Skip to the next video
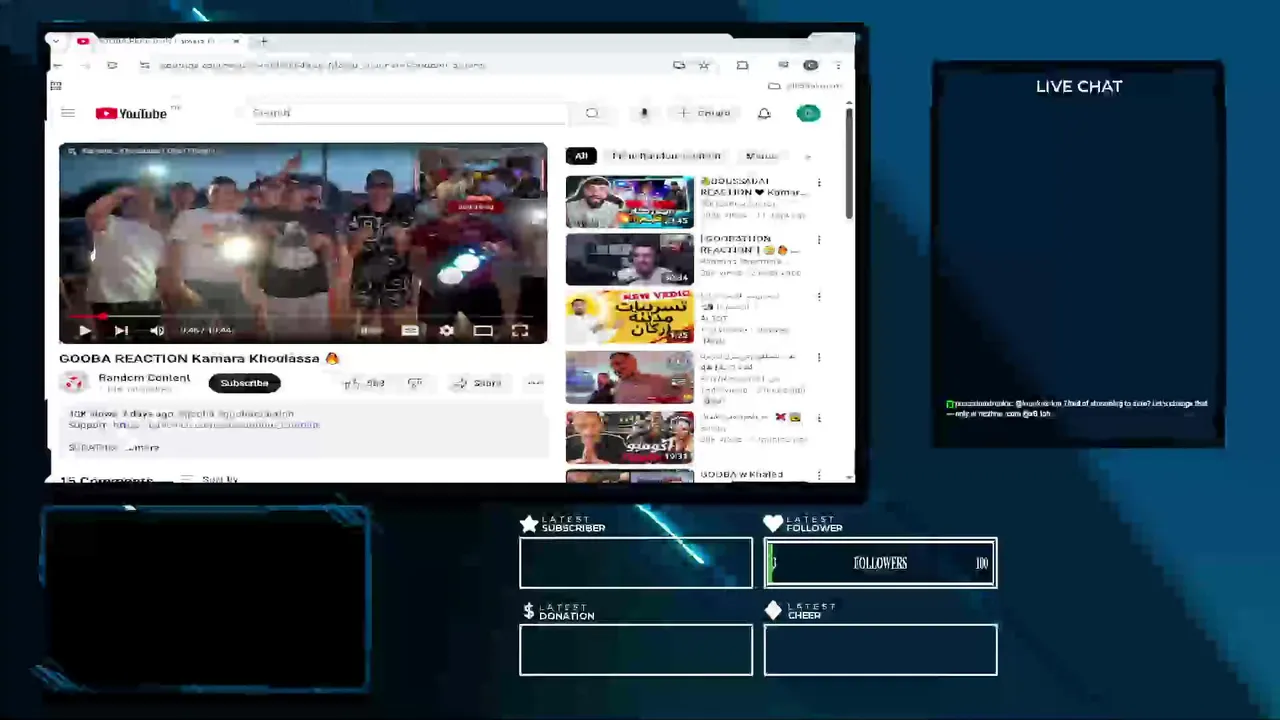Viewport: 1280px width, 720px height. [x=121, y=330]
